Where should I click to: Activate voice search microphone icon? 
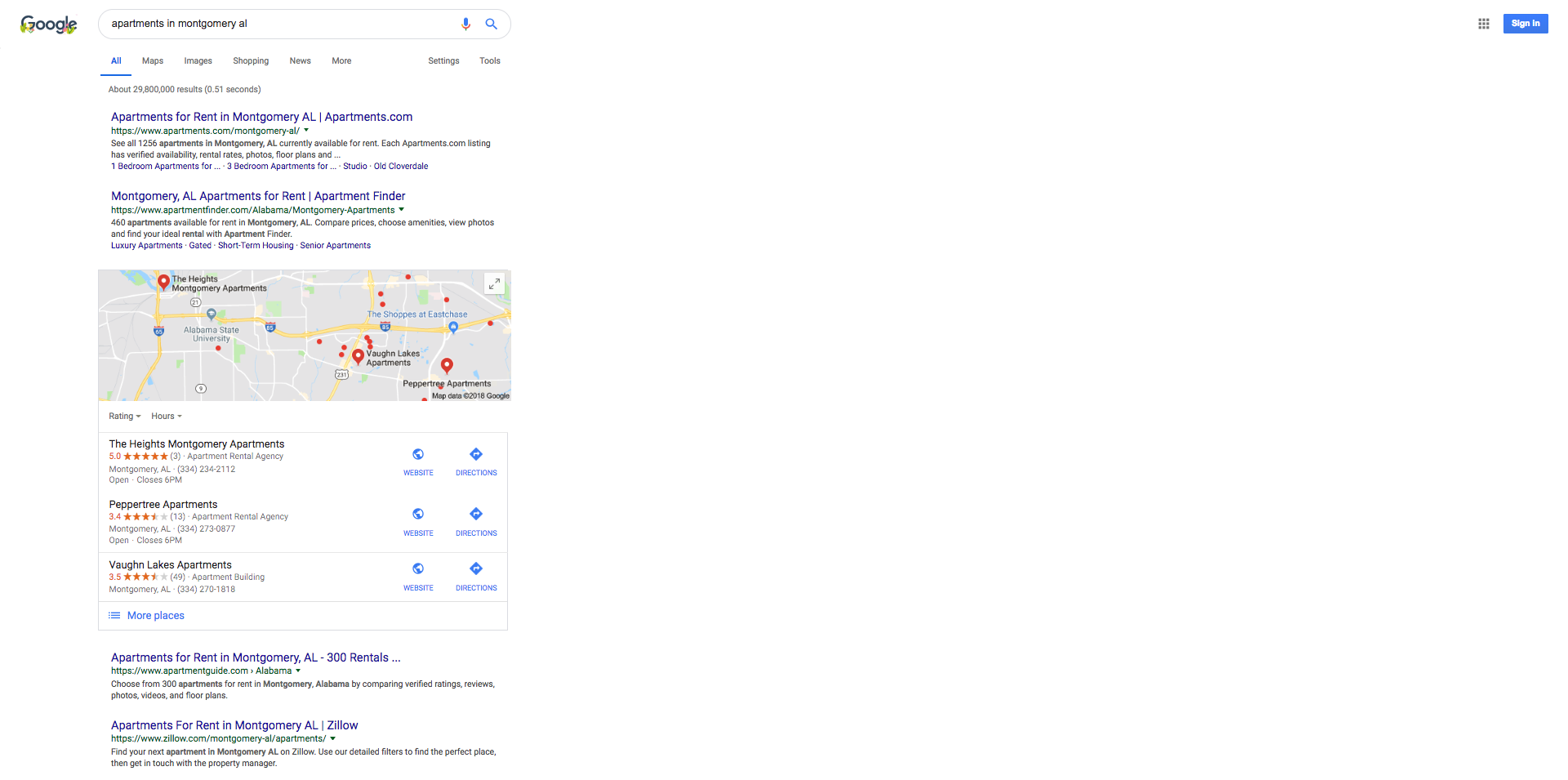coord(465,24)
